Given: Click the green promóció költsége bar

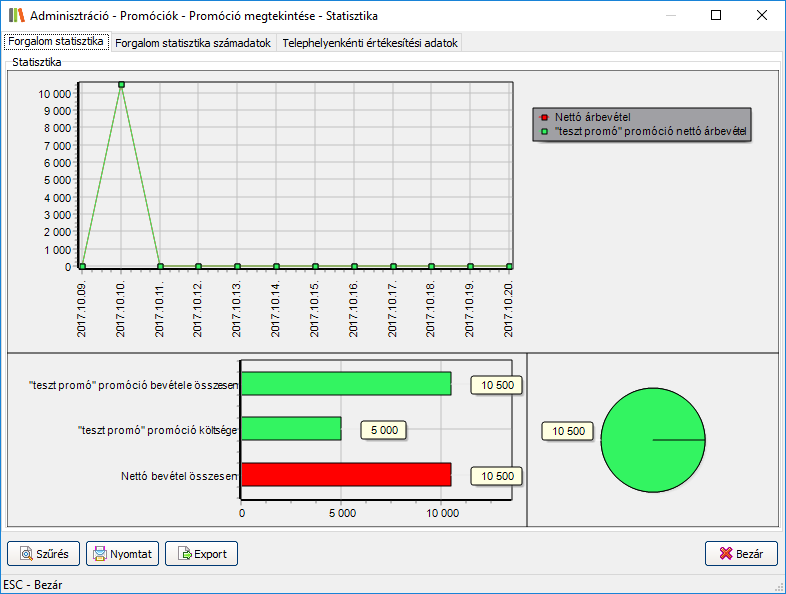Looking at the screenshot, I should point(291,429).
